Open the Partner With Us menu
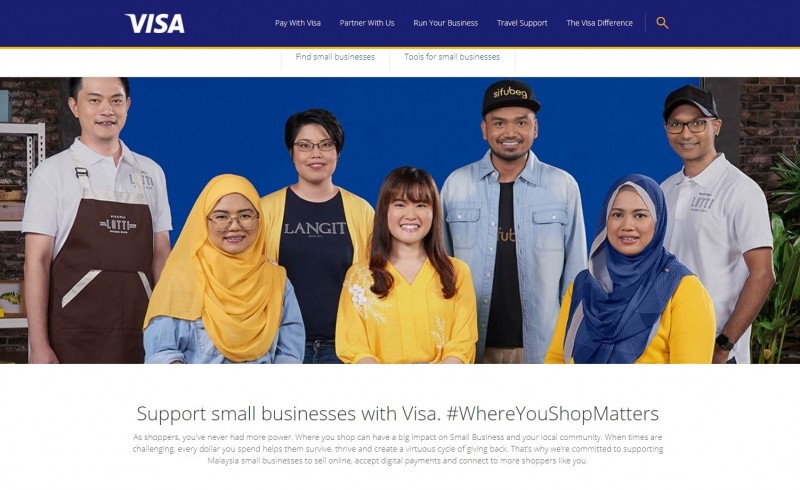Screen dimensions: 800x490 coord(367,23)
